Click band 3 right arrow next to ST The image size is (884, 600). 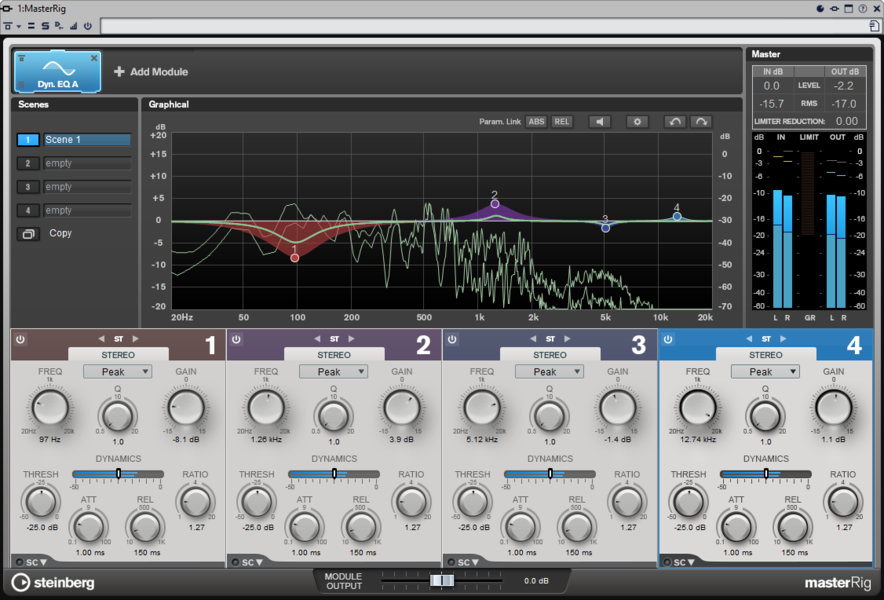click(x=567, y=339)
